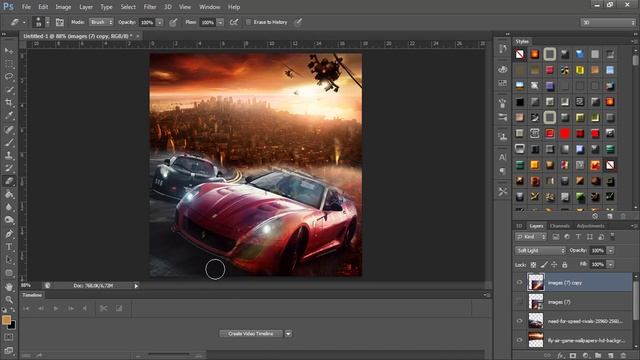Toggle lock all padlock icon
Screen dimensions: 640x360
564,265
